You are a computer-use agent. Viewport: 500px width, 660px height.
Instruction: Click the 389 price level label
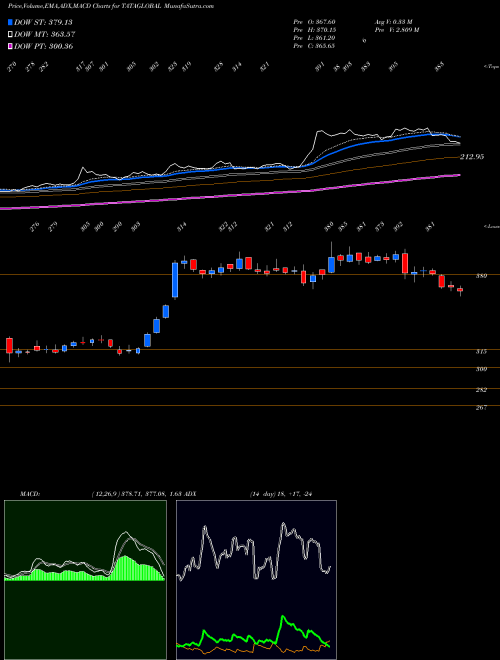pyautogui.click(x=481, y=276)
